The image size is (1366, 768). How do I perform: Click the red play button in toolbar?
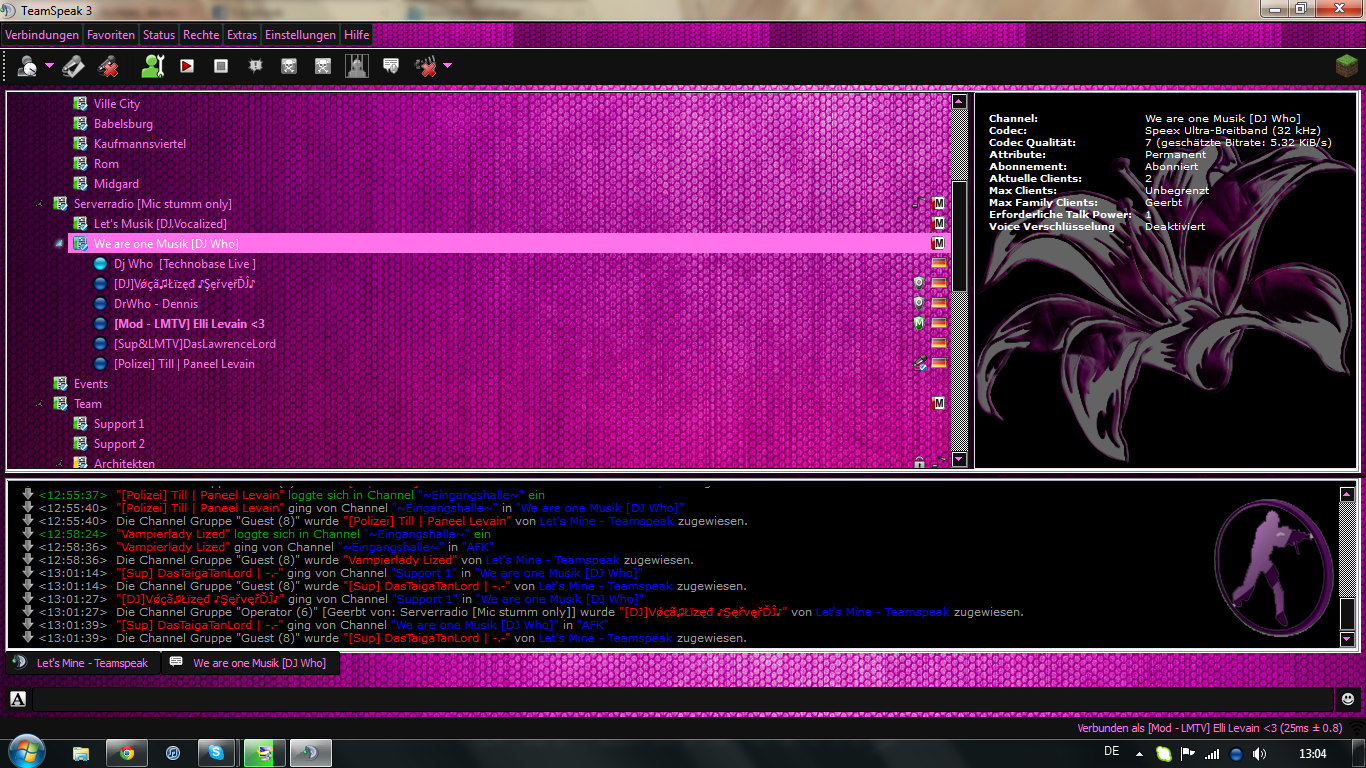187,66
